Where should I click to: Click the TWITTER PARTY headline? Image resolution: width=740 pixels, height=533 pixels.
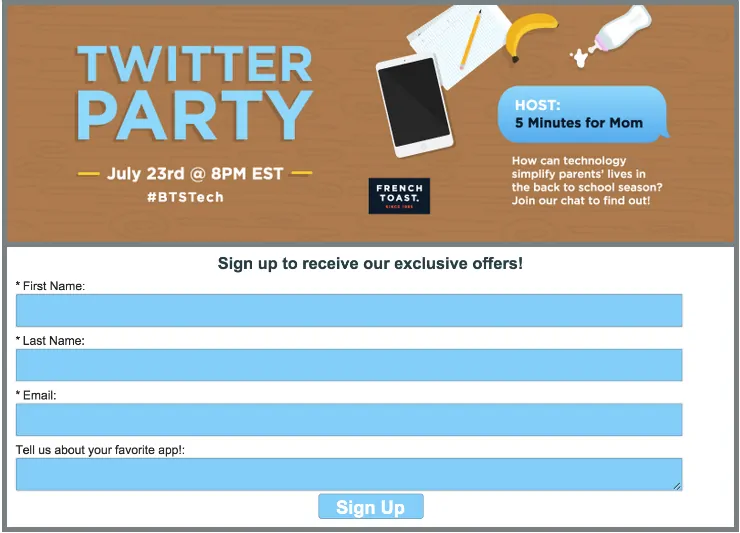coord(194,93)
